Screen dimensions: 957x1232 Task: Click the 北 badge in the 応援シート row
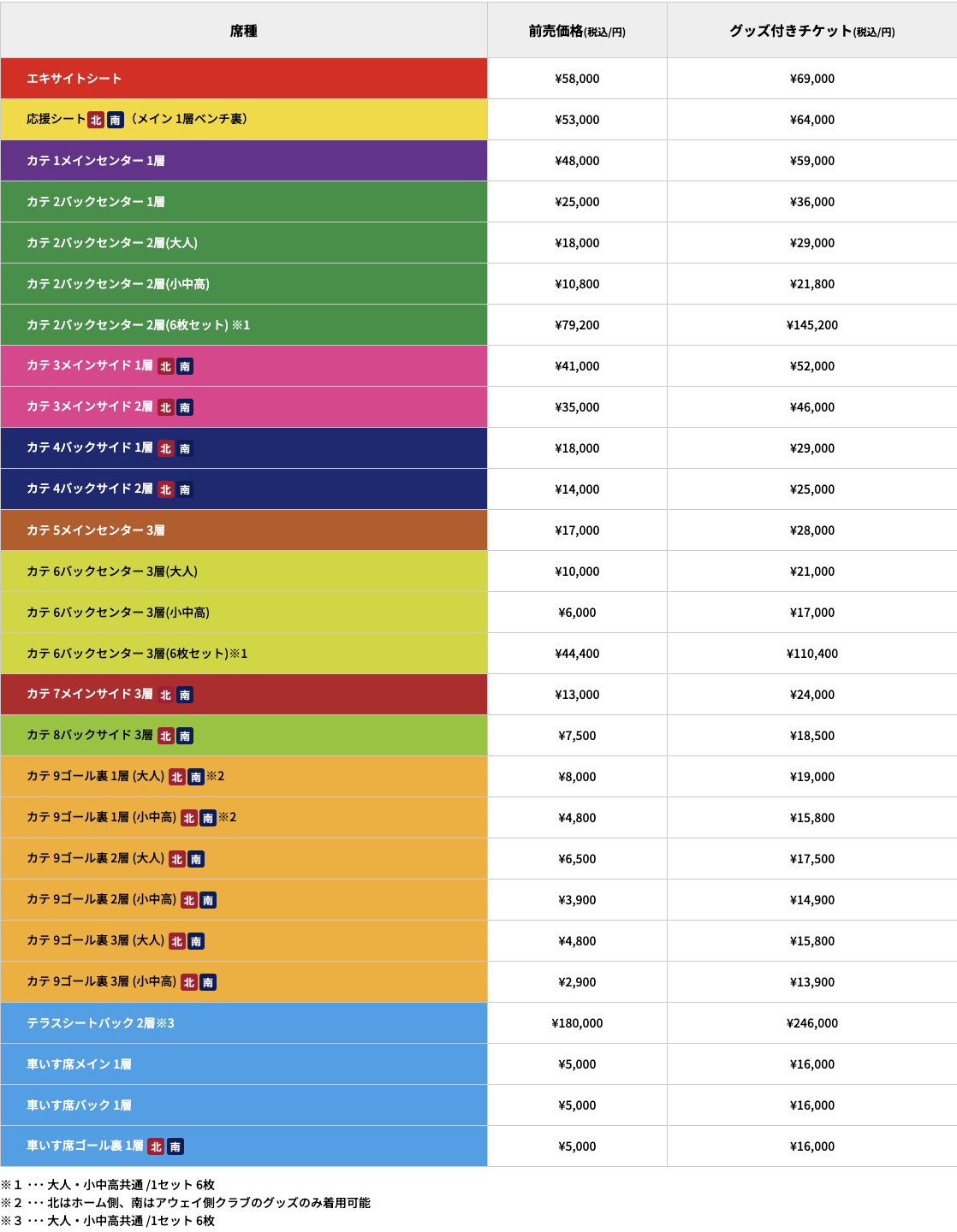point(96,120)
